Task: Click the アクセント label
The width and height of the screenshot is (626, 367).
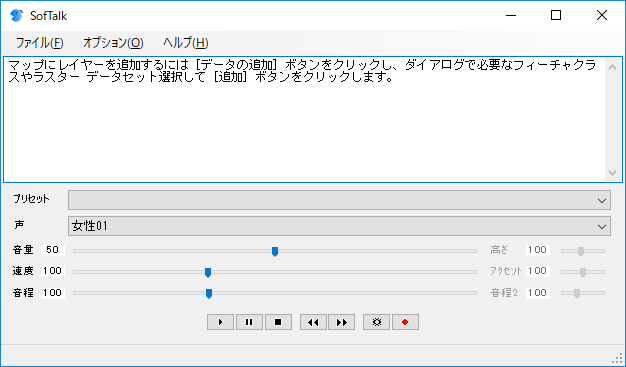Action: 506,271
